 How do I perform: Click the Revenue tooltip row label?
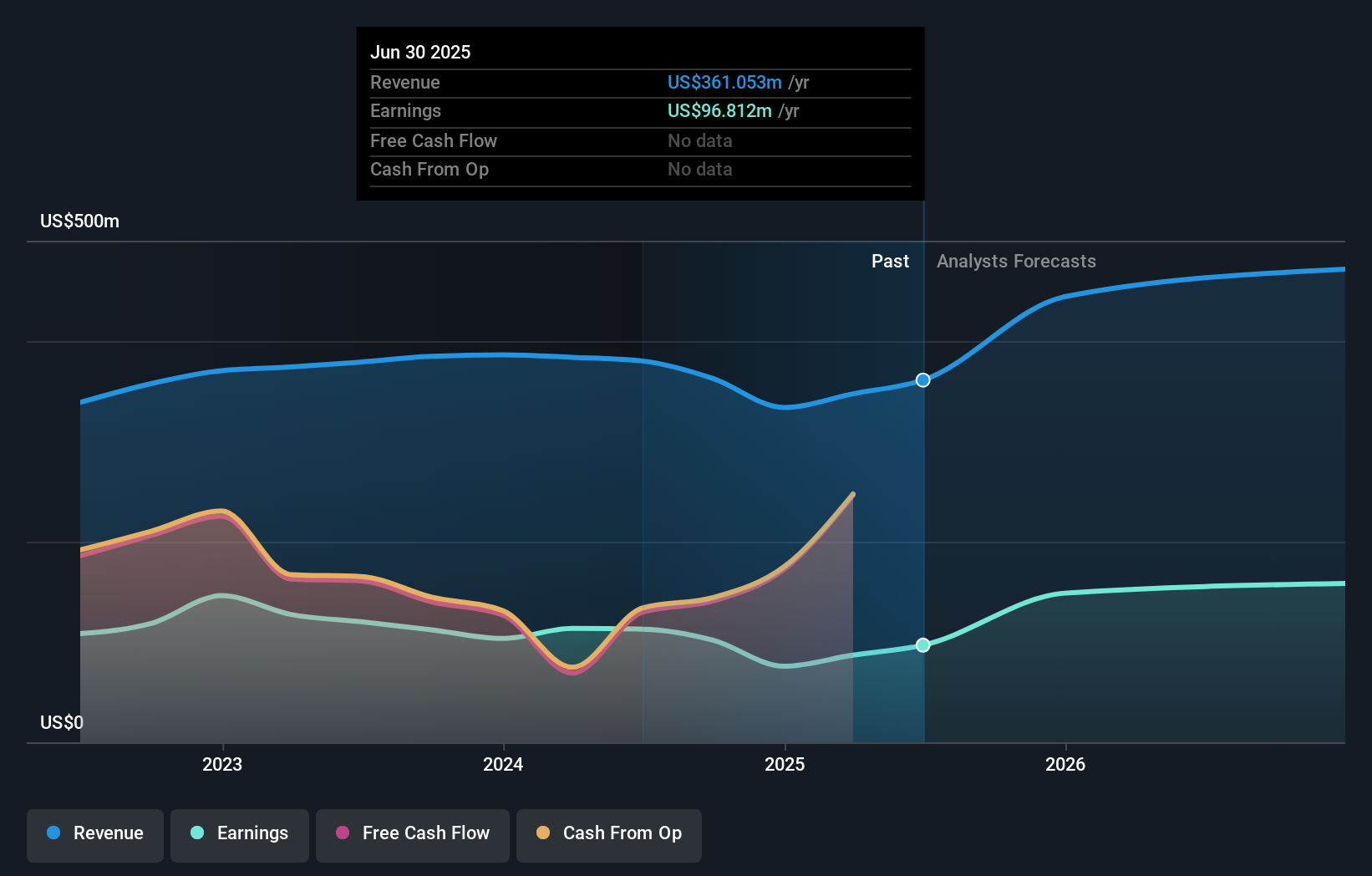[405, 83]
